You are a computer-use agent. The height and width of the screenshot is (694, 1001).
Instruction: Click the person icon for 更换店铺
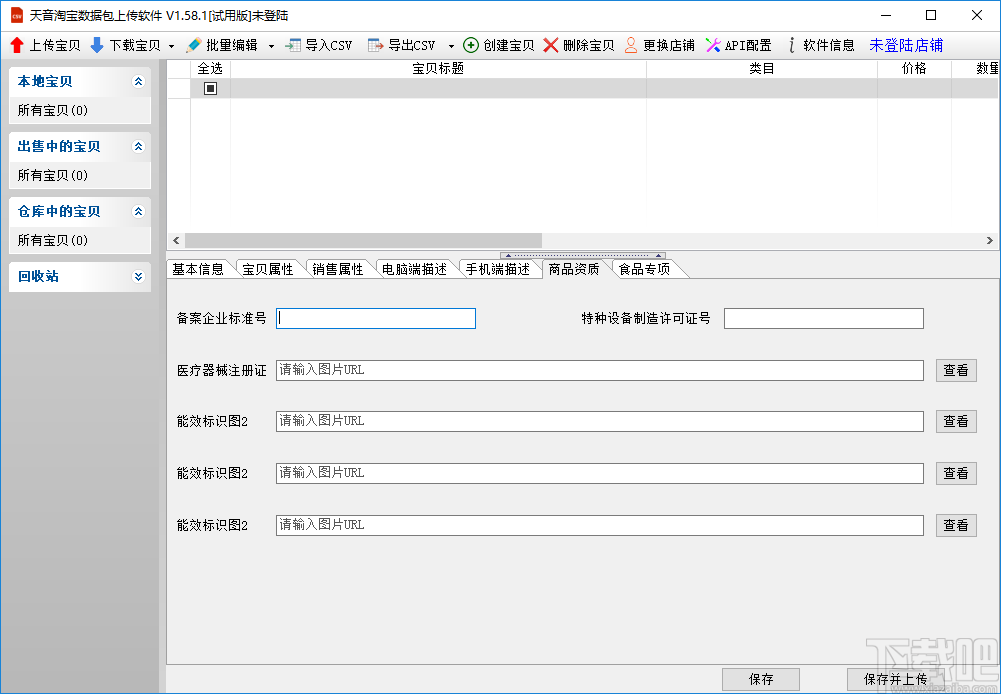631,45
